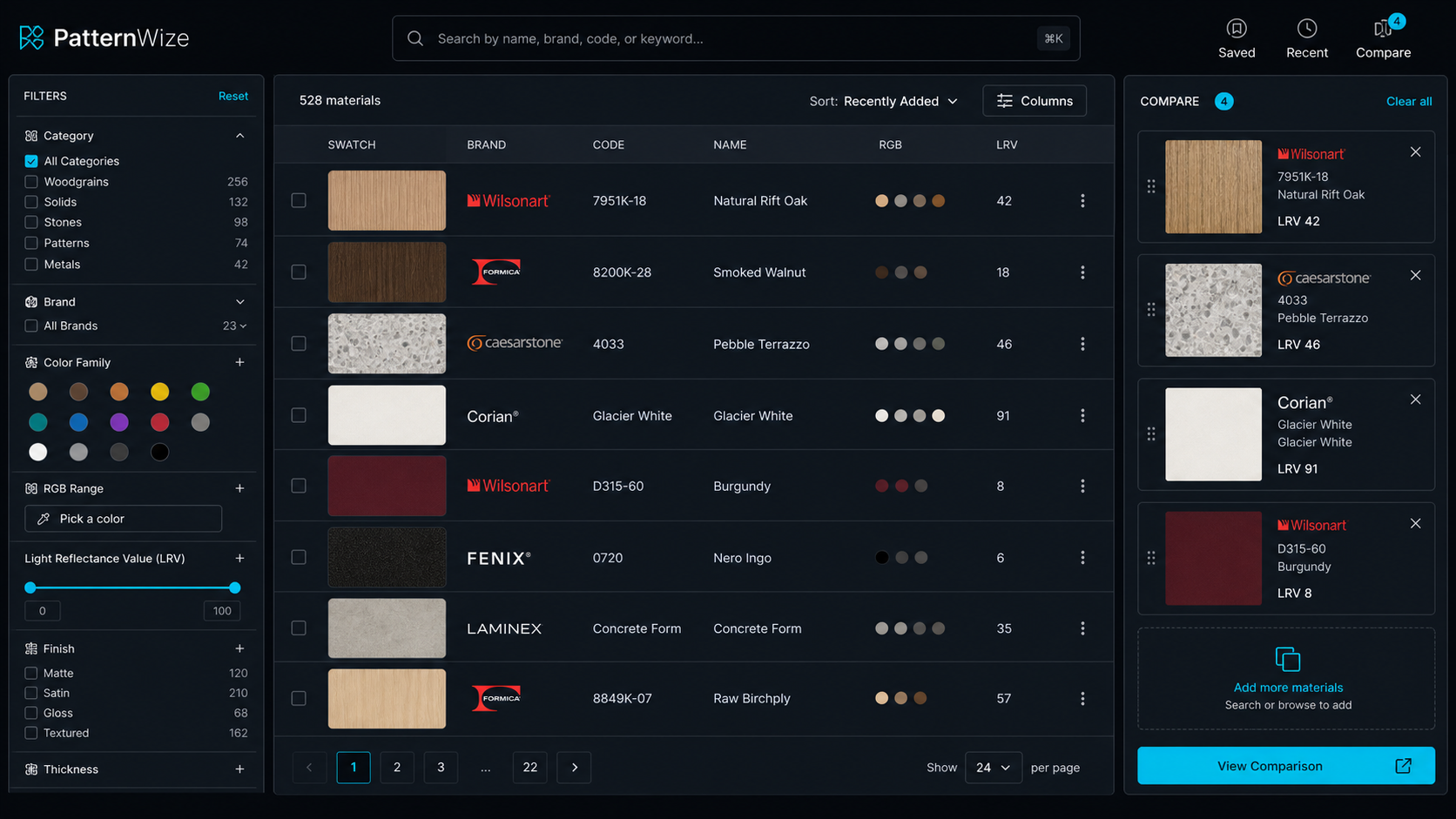This screenshot has height=819, width=1456.
Task: Go to page 3
Action: pos(441,768)
